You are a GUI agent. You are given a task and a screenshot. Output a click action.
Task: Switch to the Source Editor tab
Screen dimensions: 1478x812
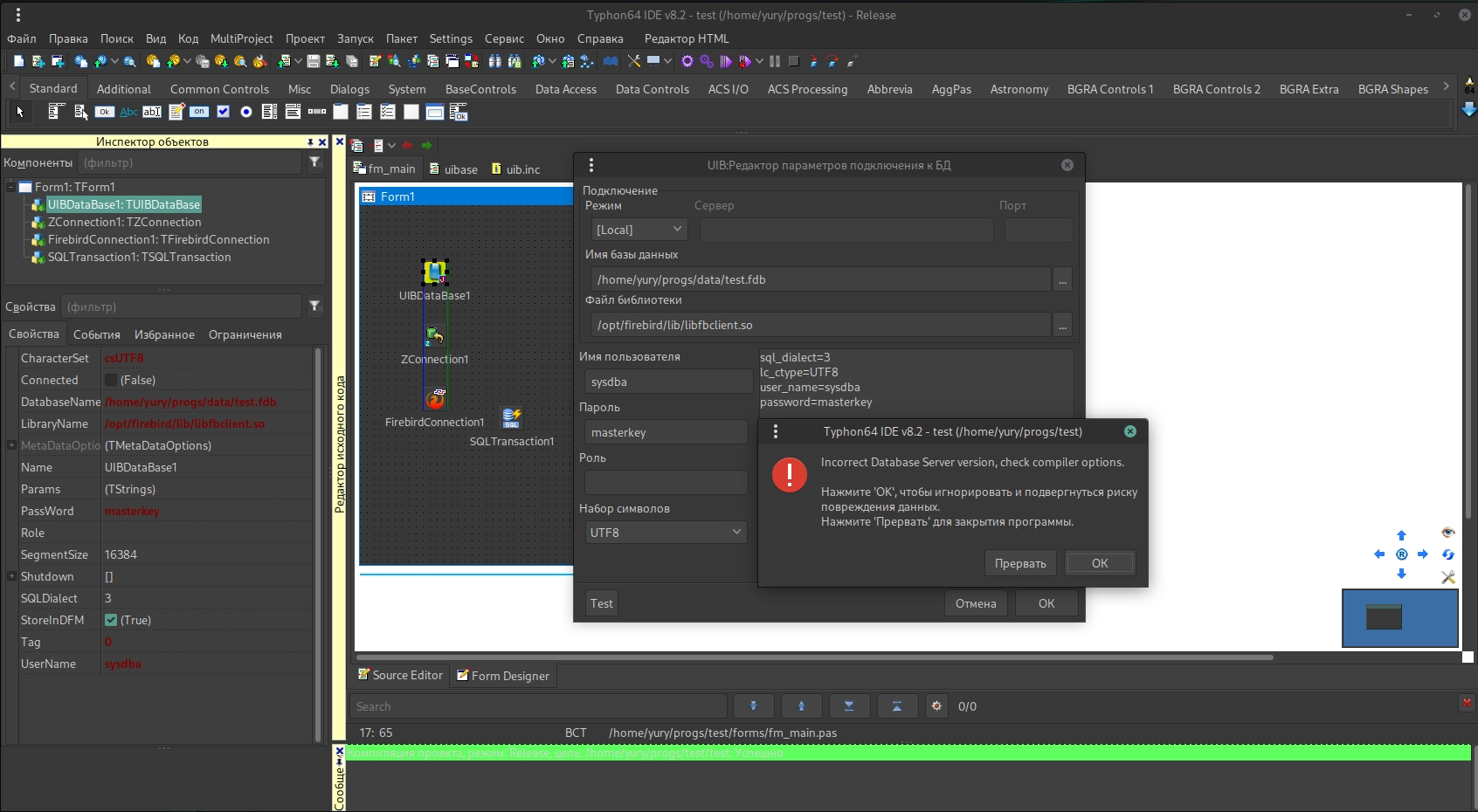[401, 675]
